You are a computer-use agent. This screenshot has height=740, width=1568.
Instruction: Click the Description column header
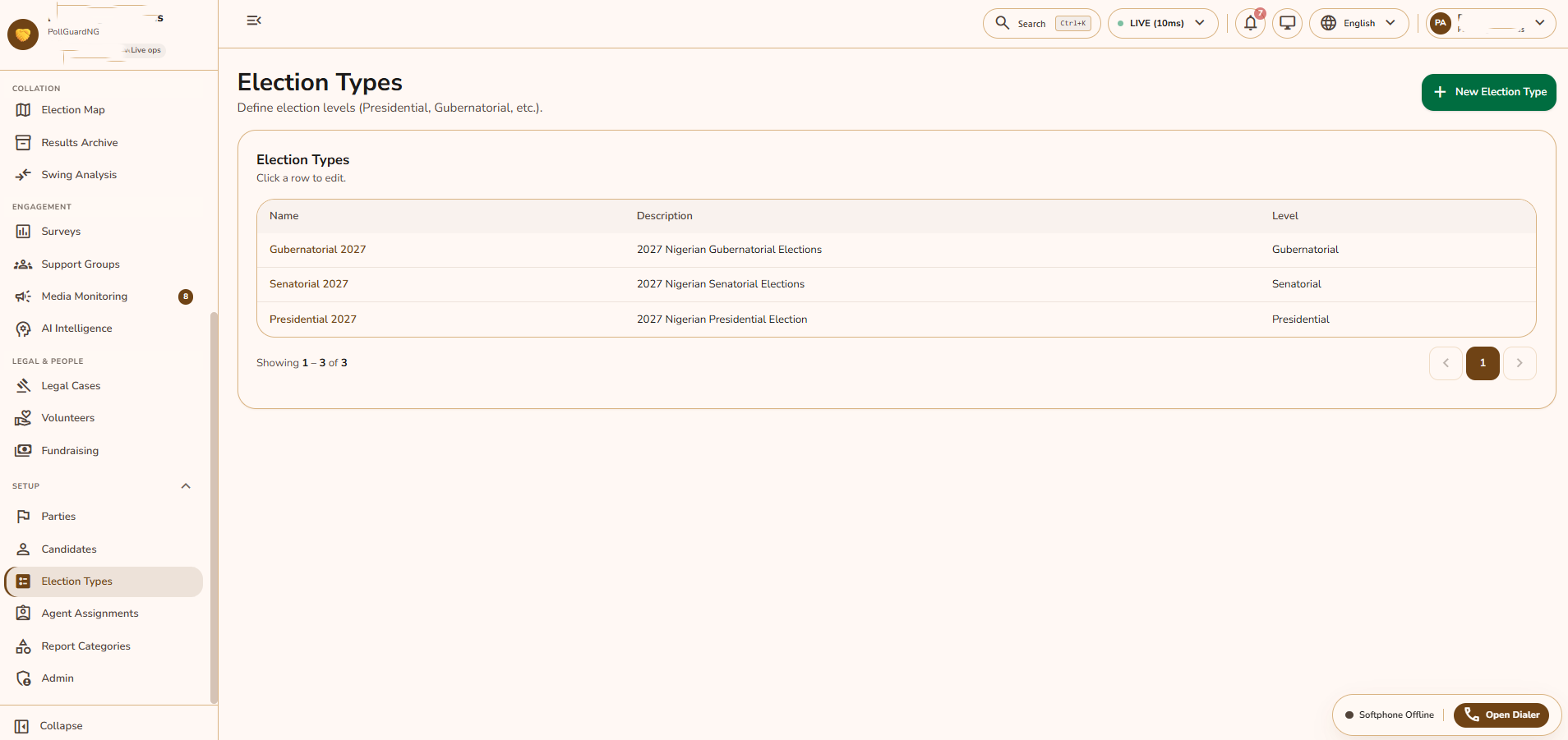[x=664, y=216]
